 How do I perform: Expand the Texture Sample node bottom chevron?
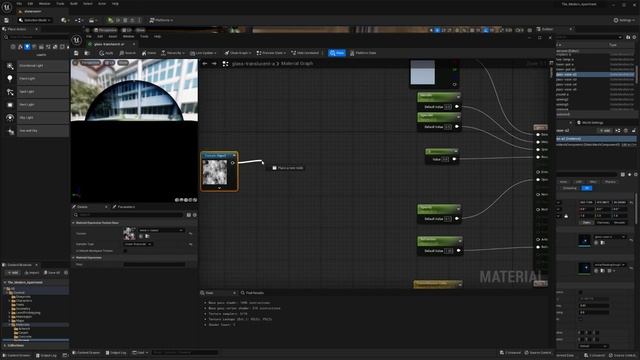[219, 188]
